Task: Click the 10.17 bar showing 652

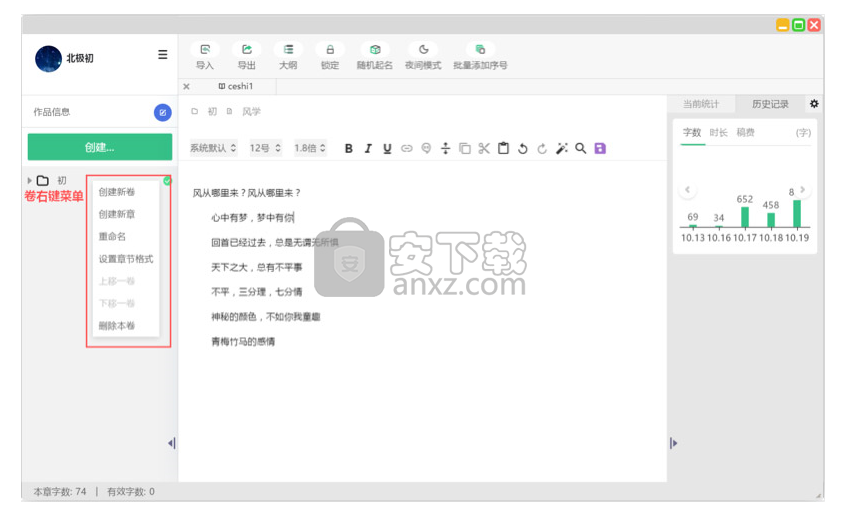Action: 745,217
